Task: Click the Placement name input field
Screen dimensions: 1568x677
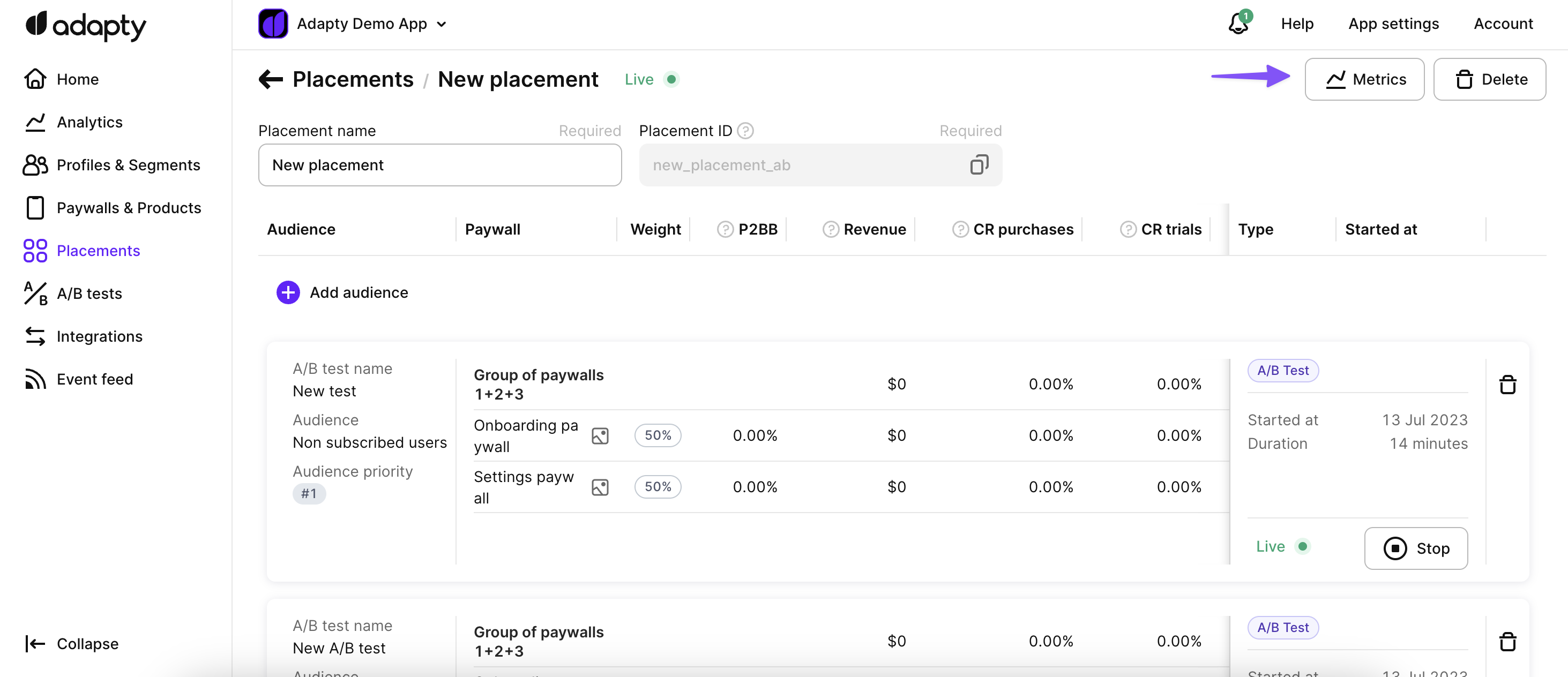Action: coord(439,165)
